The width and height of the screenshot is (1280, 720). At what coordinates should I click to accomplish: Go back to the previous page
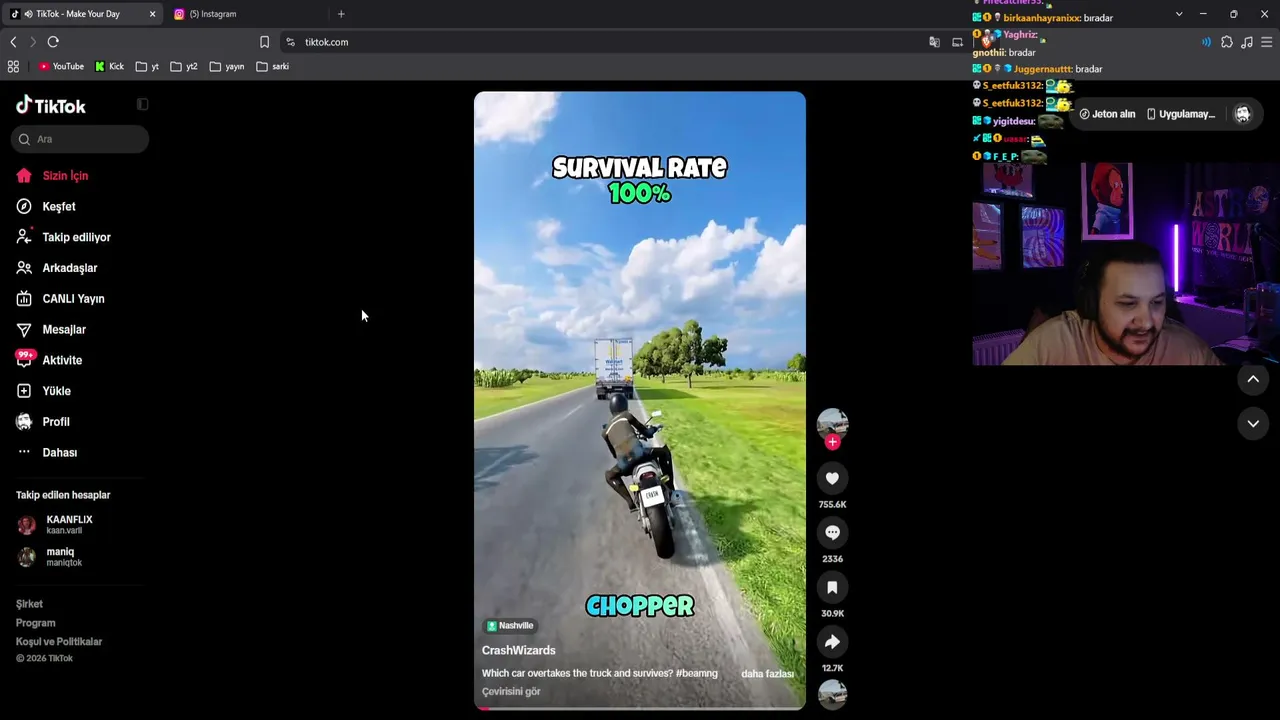13,42
